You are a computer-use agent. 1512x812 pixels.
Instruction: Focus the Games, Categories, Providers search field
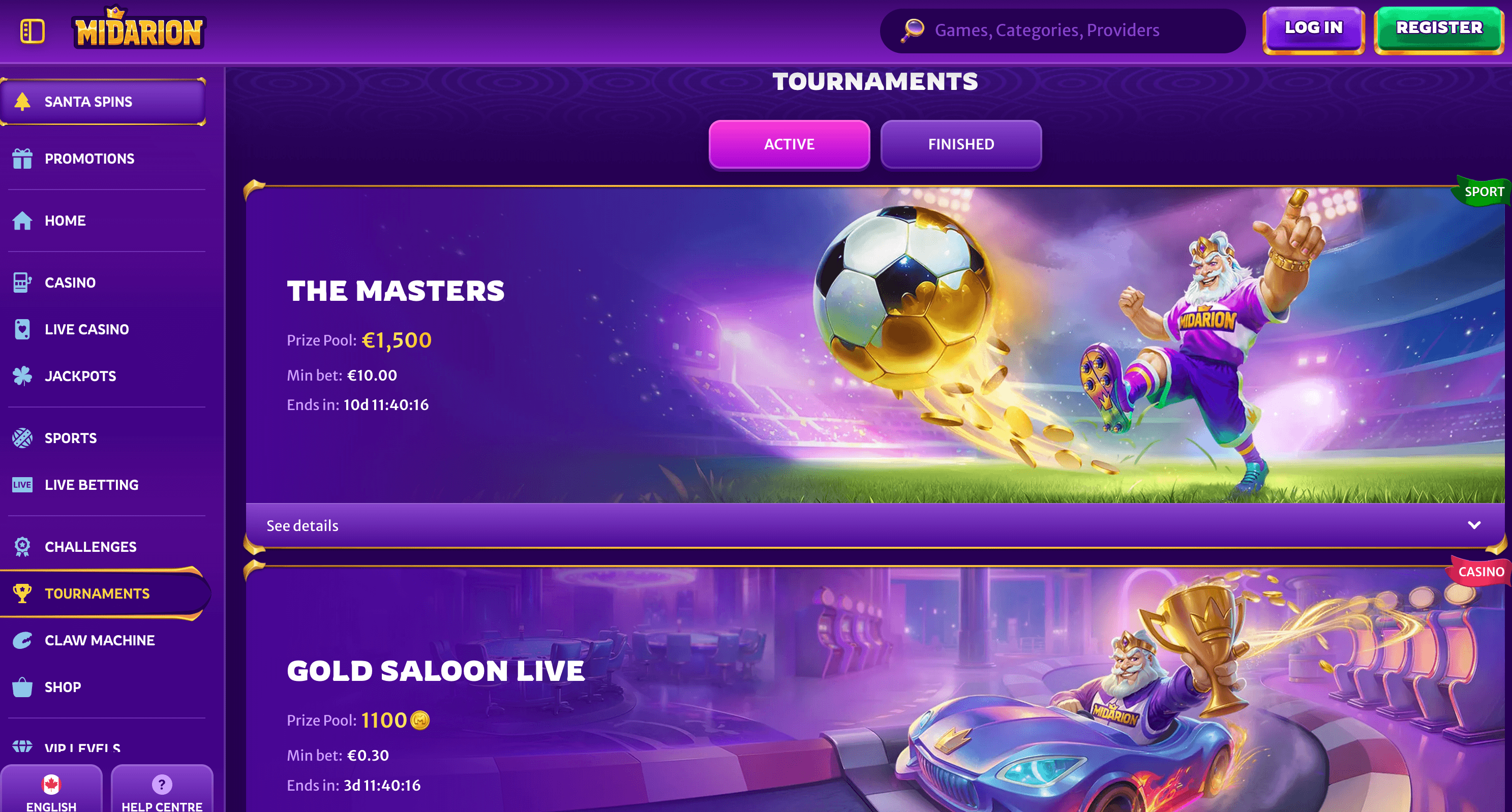pos(1063,30)
